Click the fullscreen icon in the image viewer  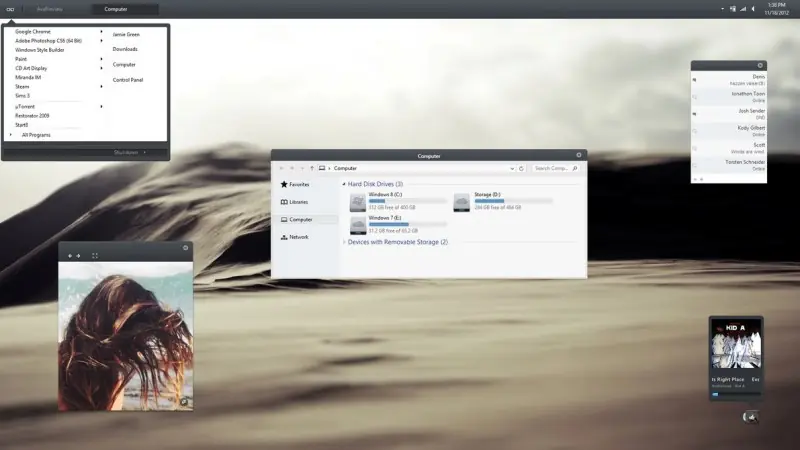pos(95,256)
